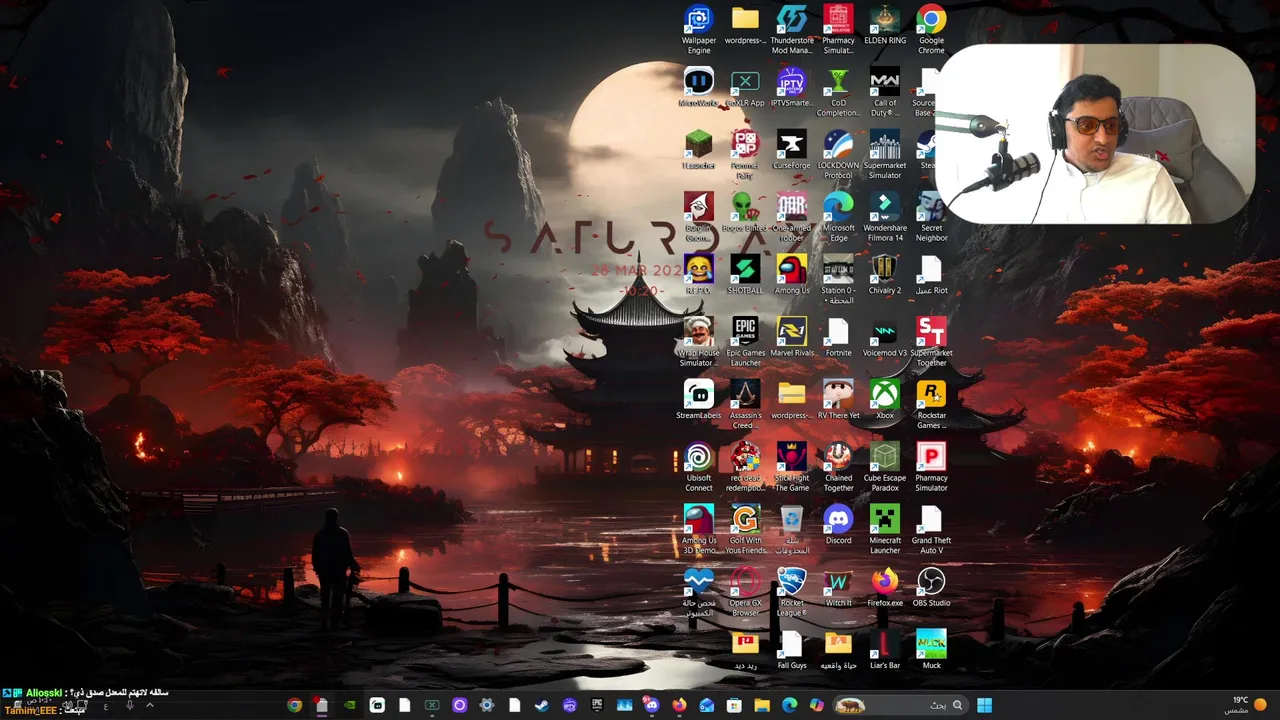
Task: Launch Pummel Party desktop icon
Action: (x=745, y=155)
